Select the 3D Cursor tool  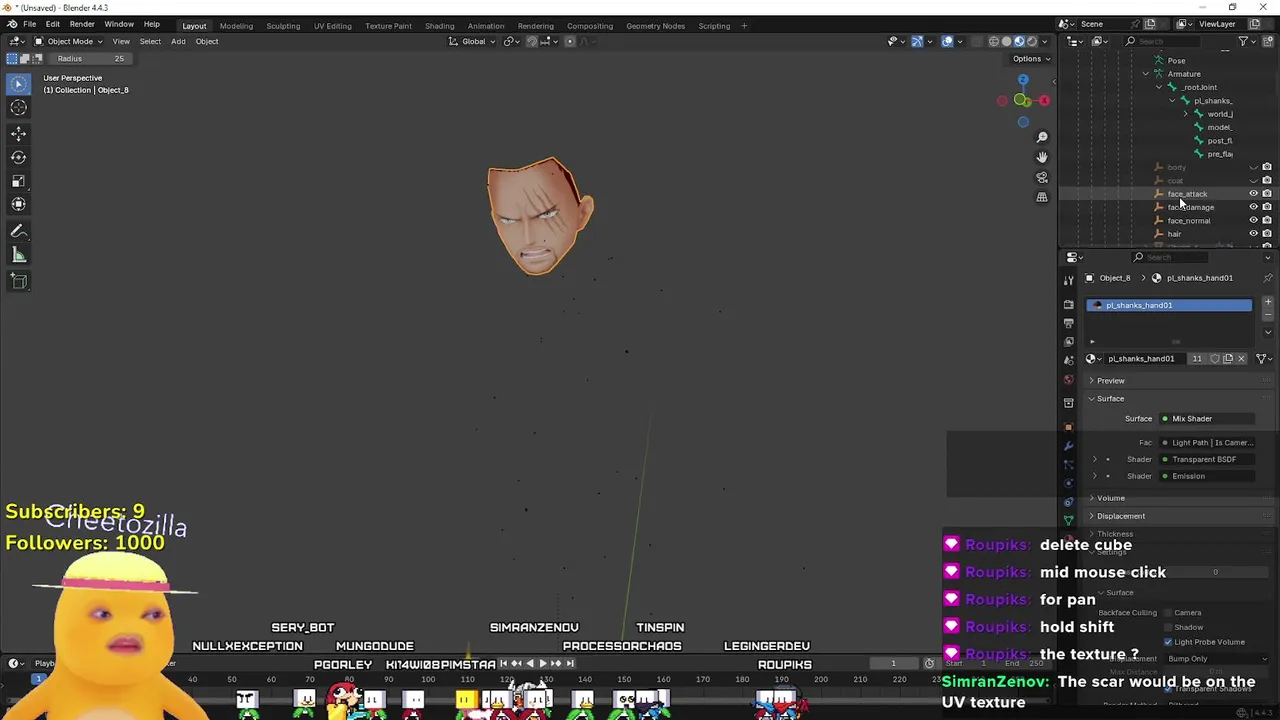(18, 108)
